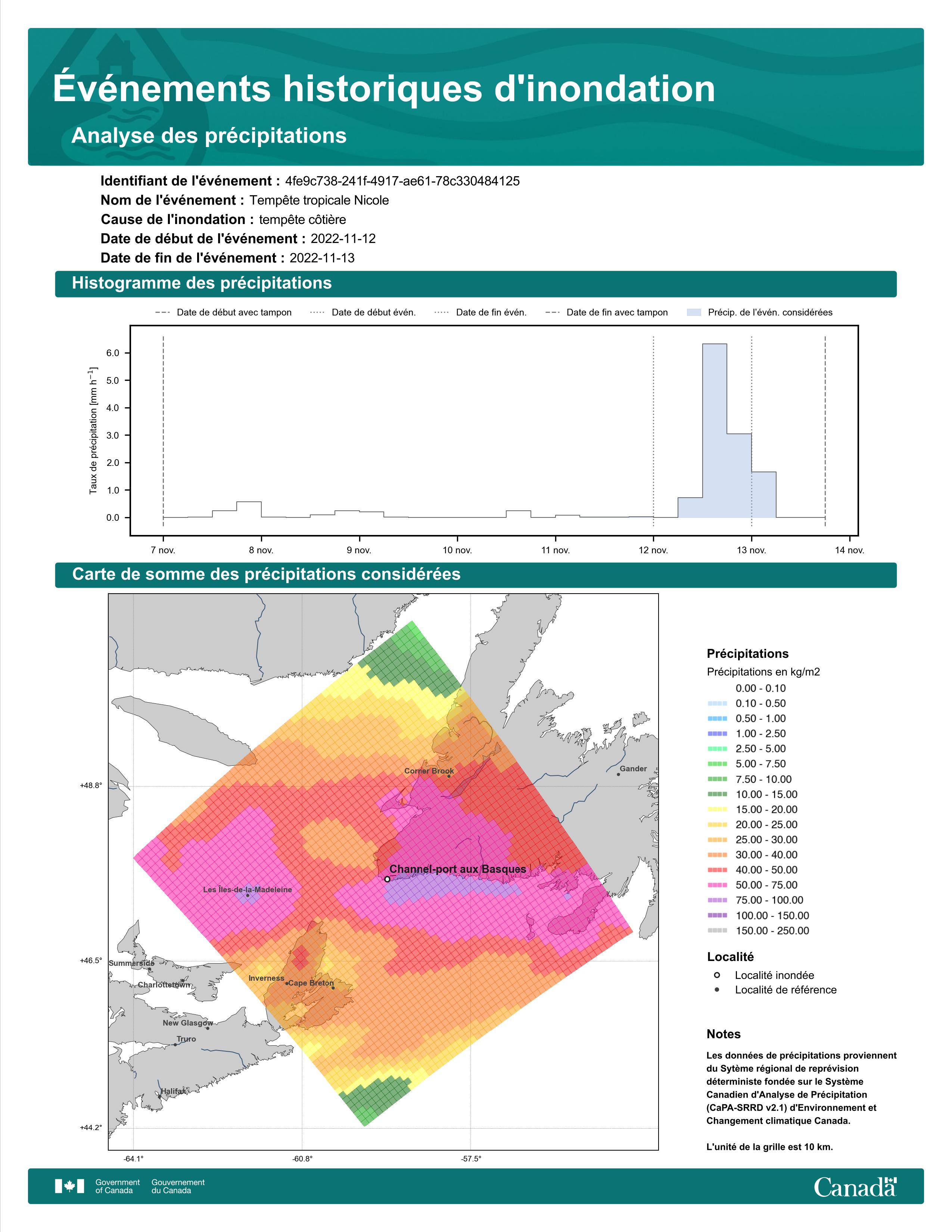Click the Canada wordmark logo
Screen dimensions: 952x1232
tap(855, 1187)
